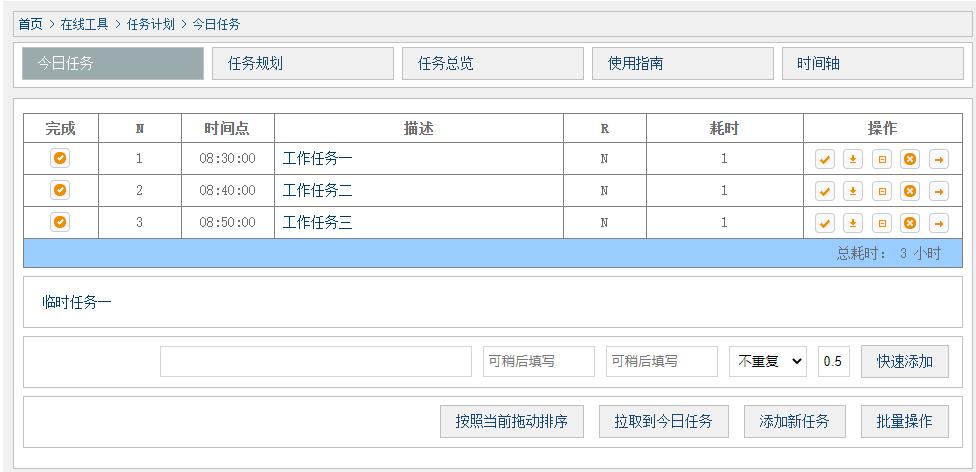This screenshot has width=976, height=472.
Task: Click minus-square icon in 工作任务三 row
Action: coord(881,223)
